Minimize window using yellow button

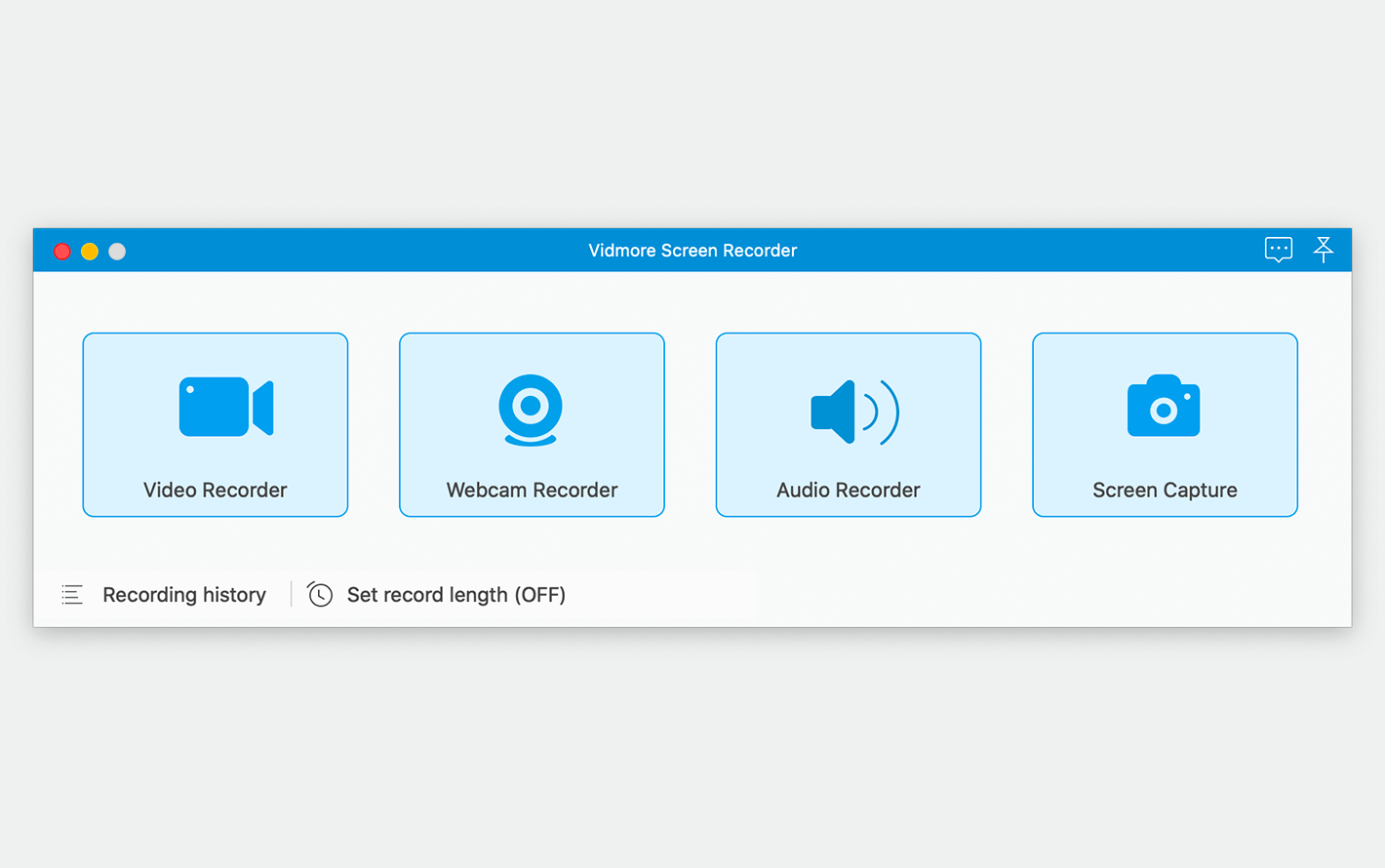(90, 252)
